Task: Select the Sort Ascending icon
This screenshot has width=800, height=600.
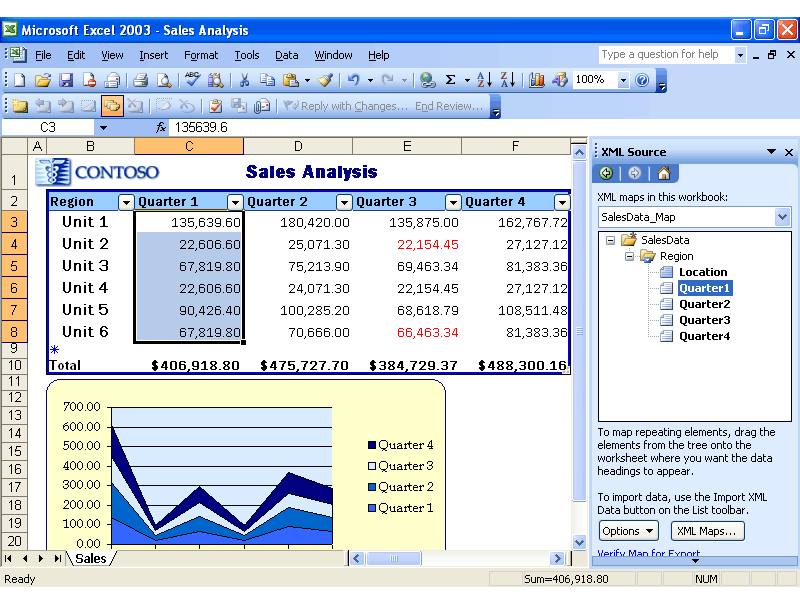Action: [x=483, y=80]
